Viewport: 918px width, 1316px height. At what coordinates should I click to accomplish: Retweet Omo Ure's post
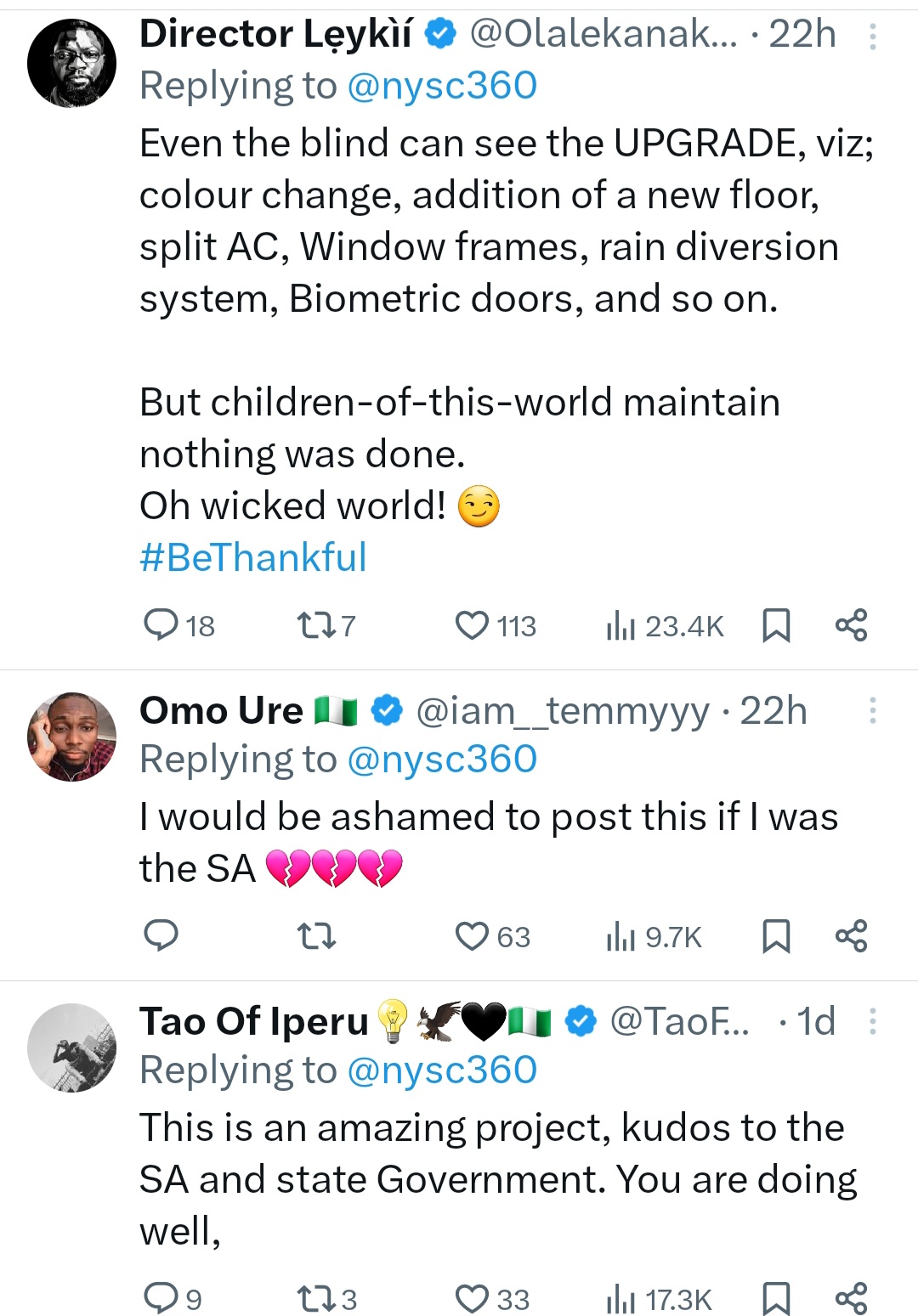pyautogui.click(x=316, y=936)
